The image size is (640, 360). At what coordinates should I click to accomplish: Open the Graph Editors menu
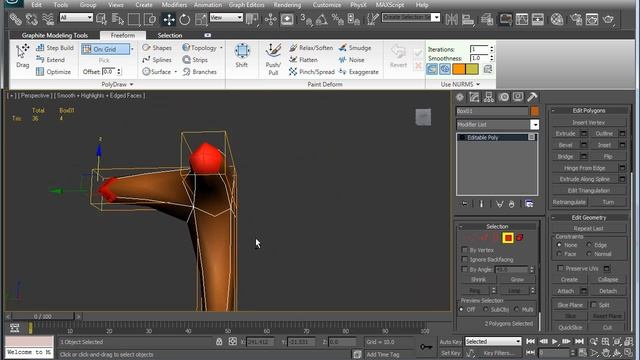247,5
